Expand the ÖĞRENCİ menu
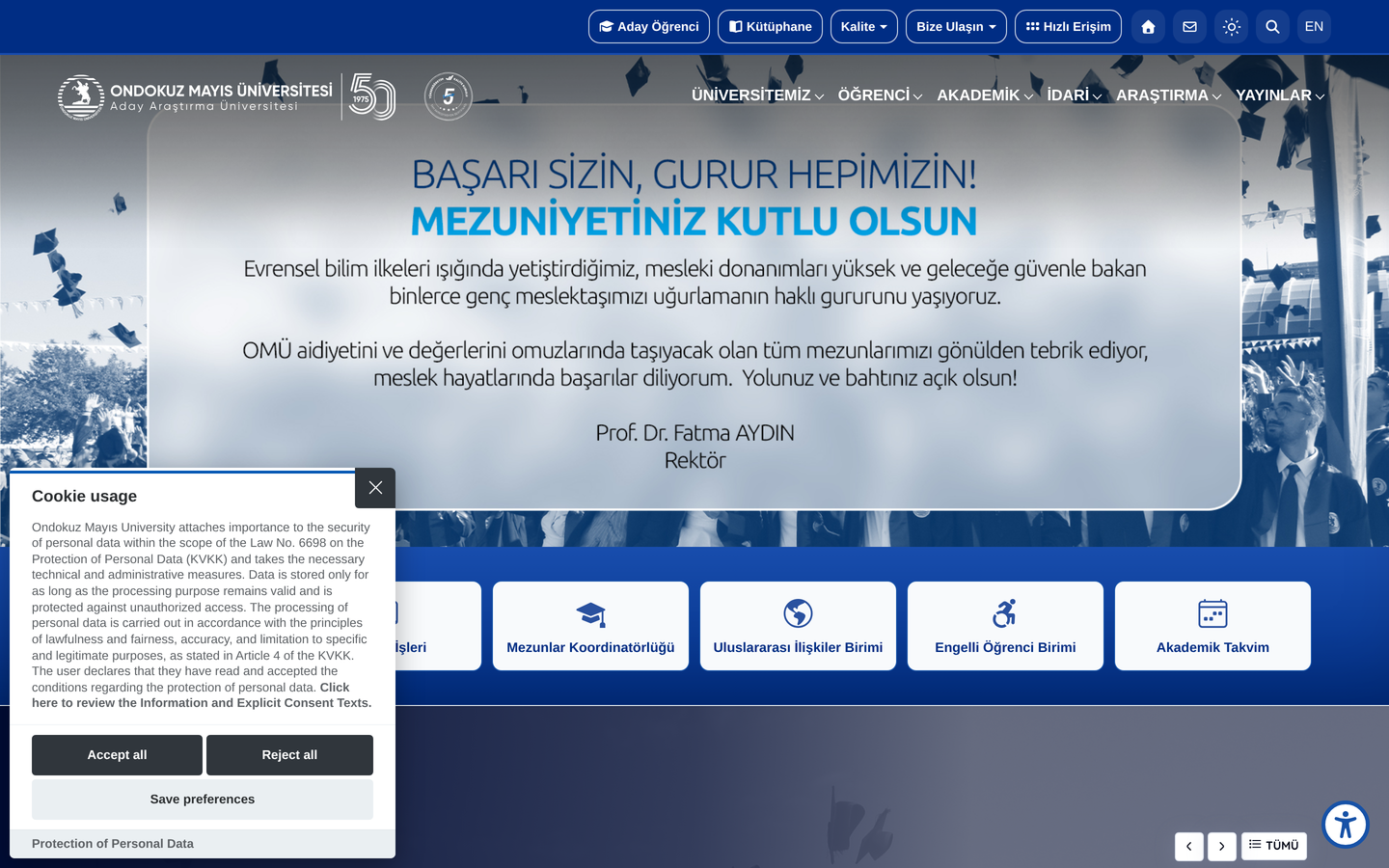The image size is (1389, 868). (x=880, y=95)
